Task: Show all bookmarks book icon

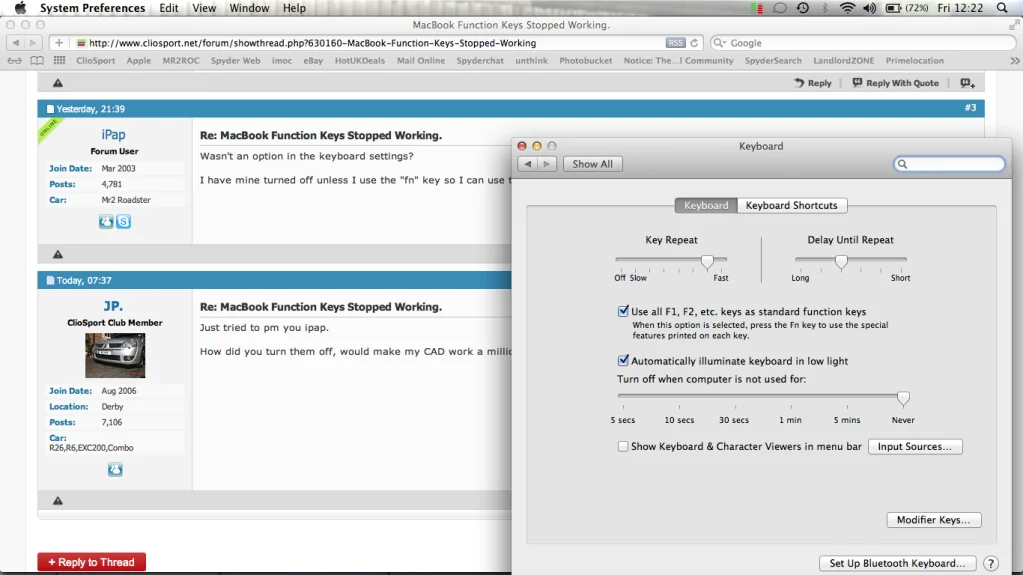Action: (x=37, y=61)
